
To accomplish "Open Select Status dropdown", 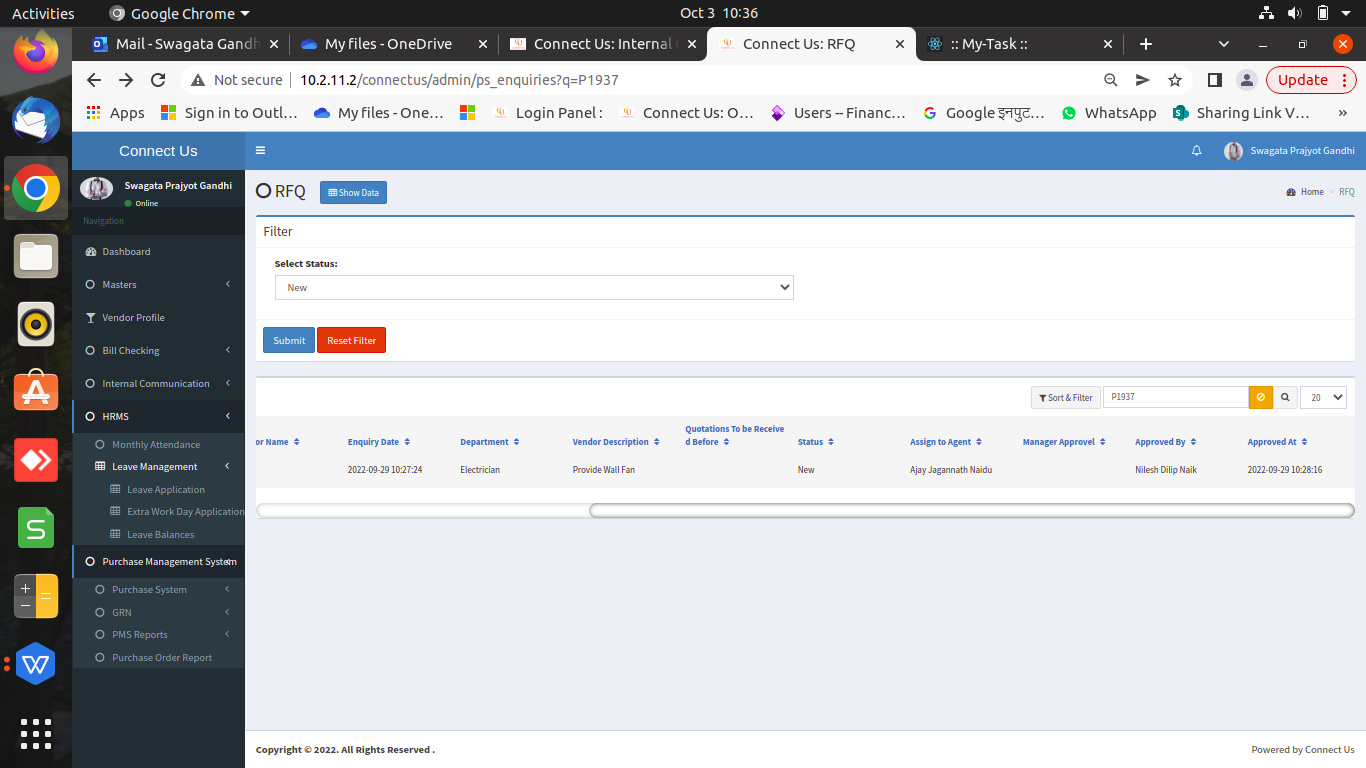I will click(x=534, y=287).
